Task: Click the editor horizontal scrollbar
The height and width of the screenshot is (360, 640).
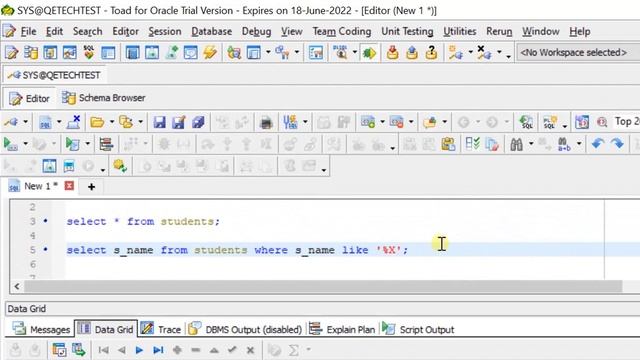Action: 323,286
